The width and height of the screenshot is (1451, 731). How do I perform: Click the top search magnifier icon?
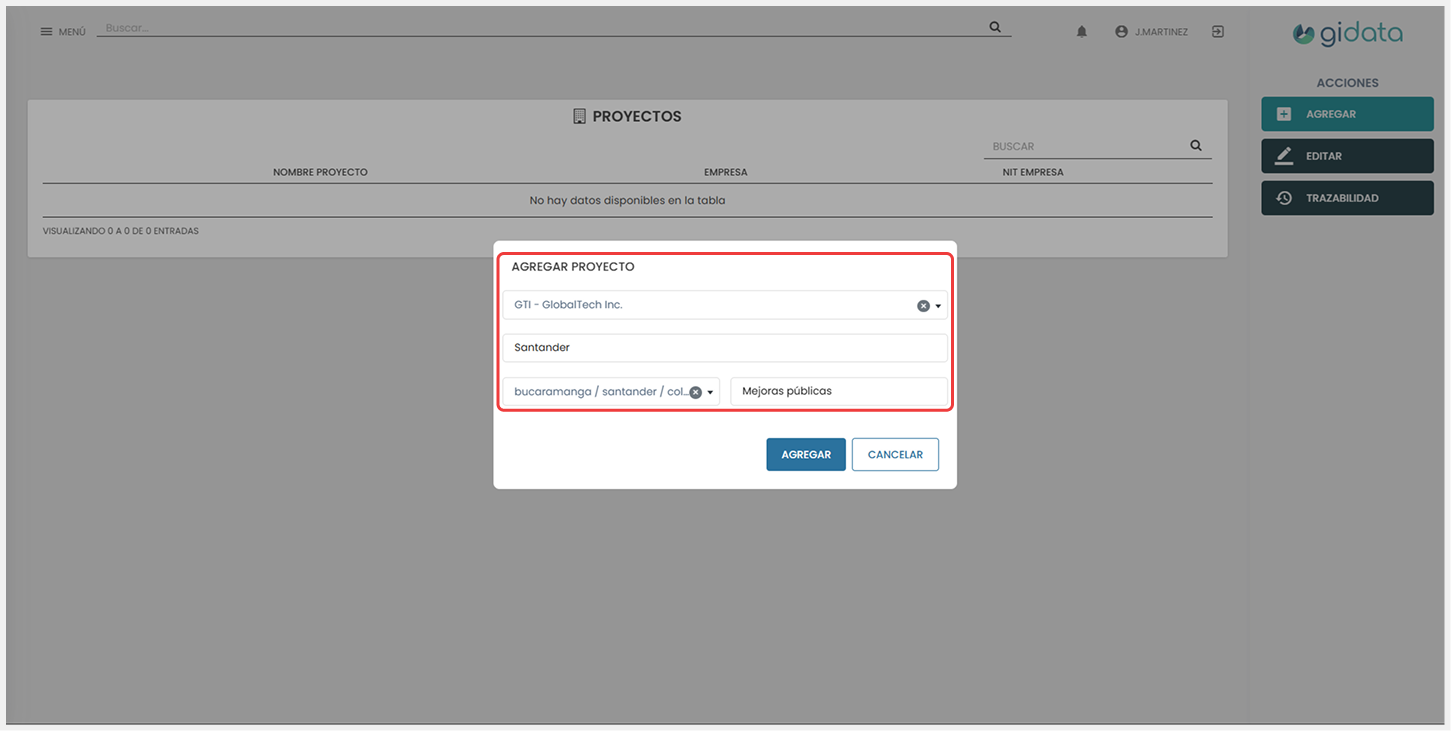point(995,27)
